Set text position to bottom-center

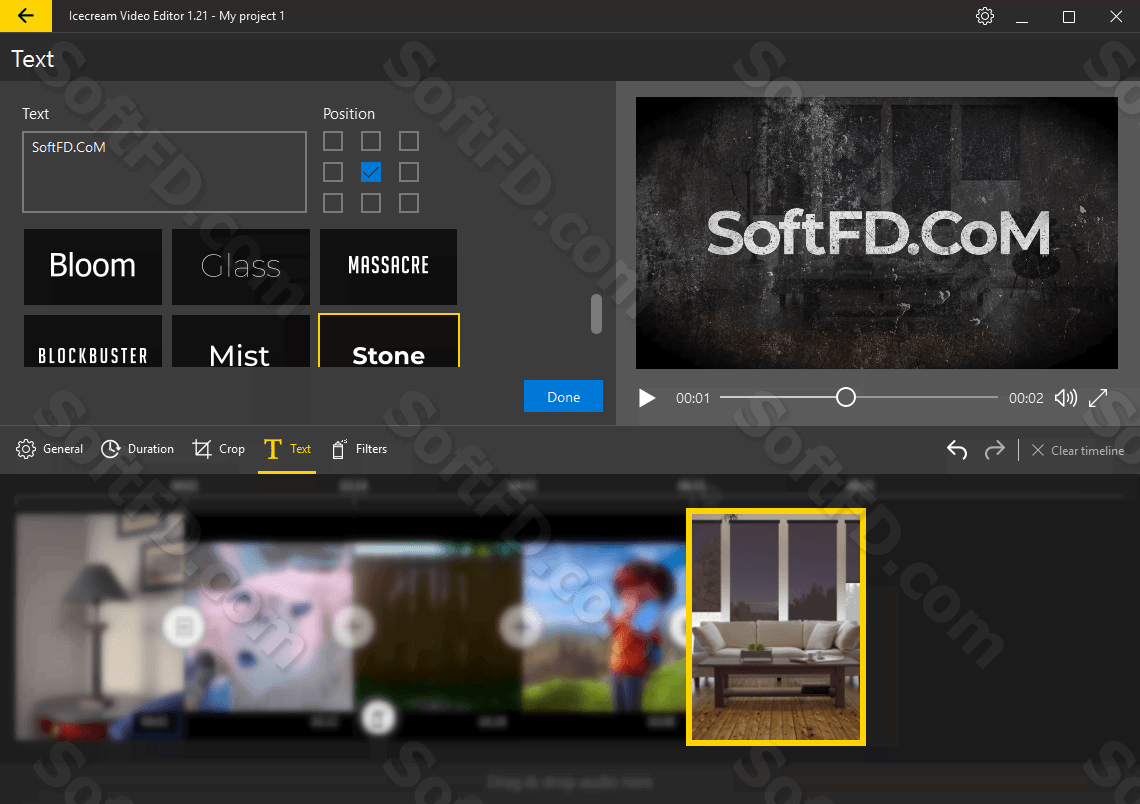(371, 203)
